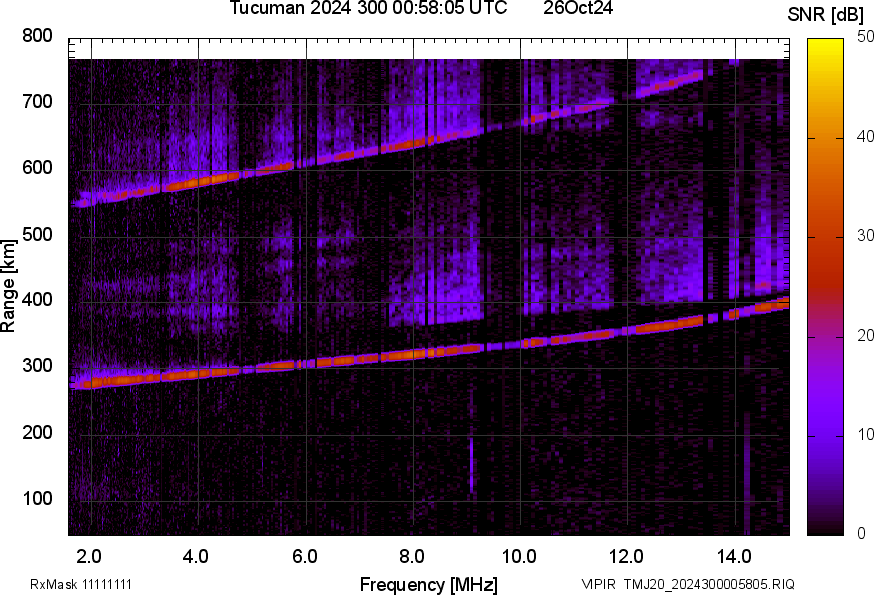Screen dimensions: 874x595
Task: Click the 2.0 MHz frequency tick label
Action: [90, 555]
